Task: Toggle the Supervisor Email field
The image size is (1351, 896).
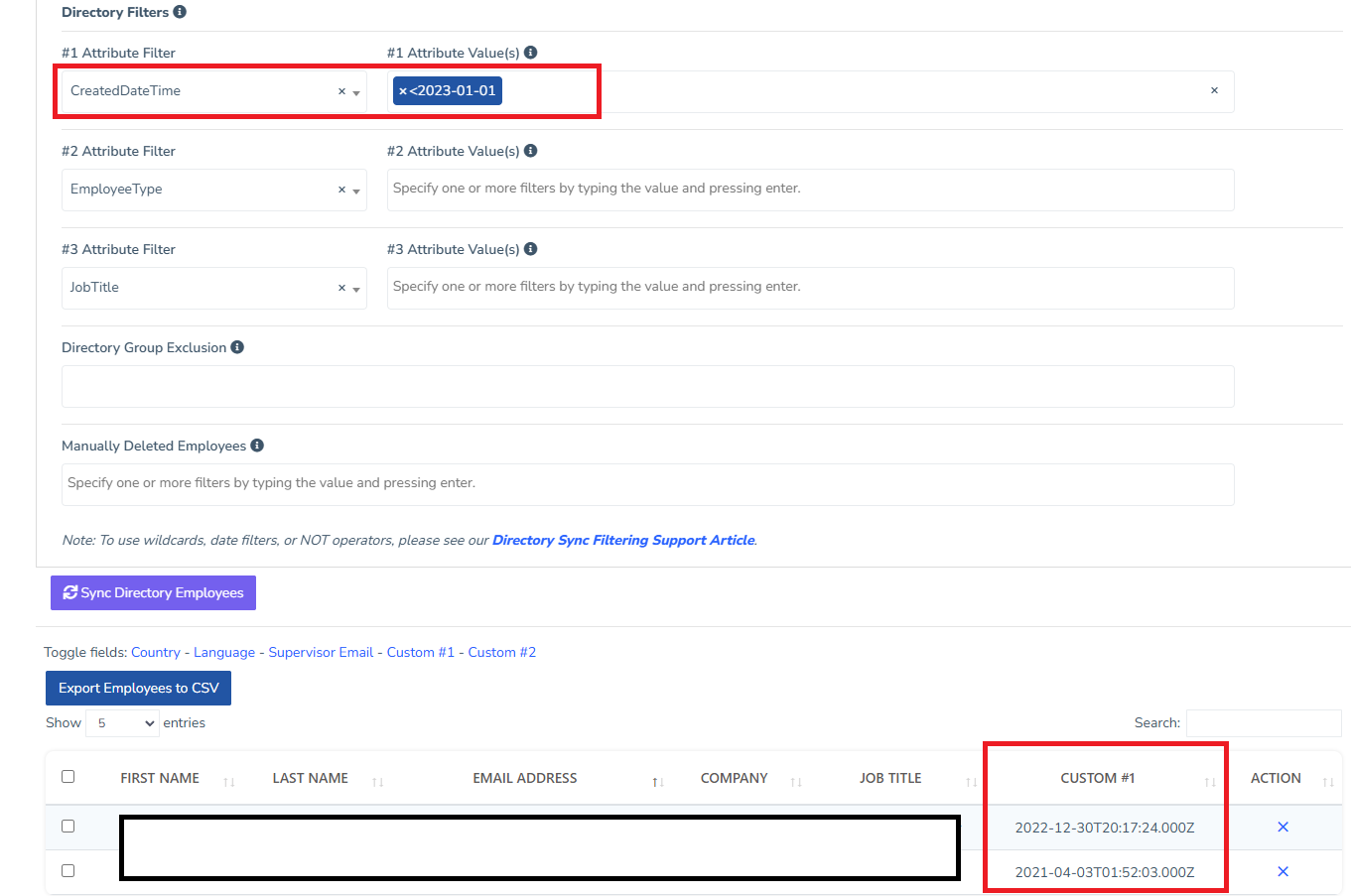Action: coord(321,653)
